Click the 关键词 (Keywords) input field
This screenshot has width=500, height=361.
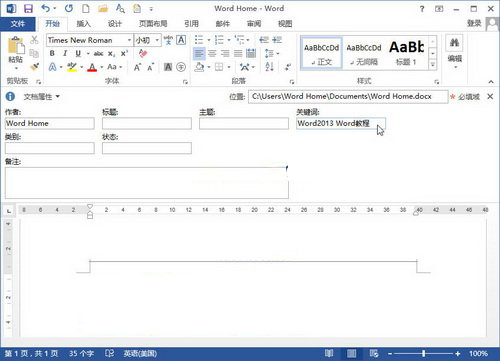(x=341, y=123)
